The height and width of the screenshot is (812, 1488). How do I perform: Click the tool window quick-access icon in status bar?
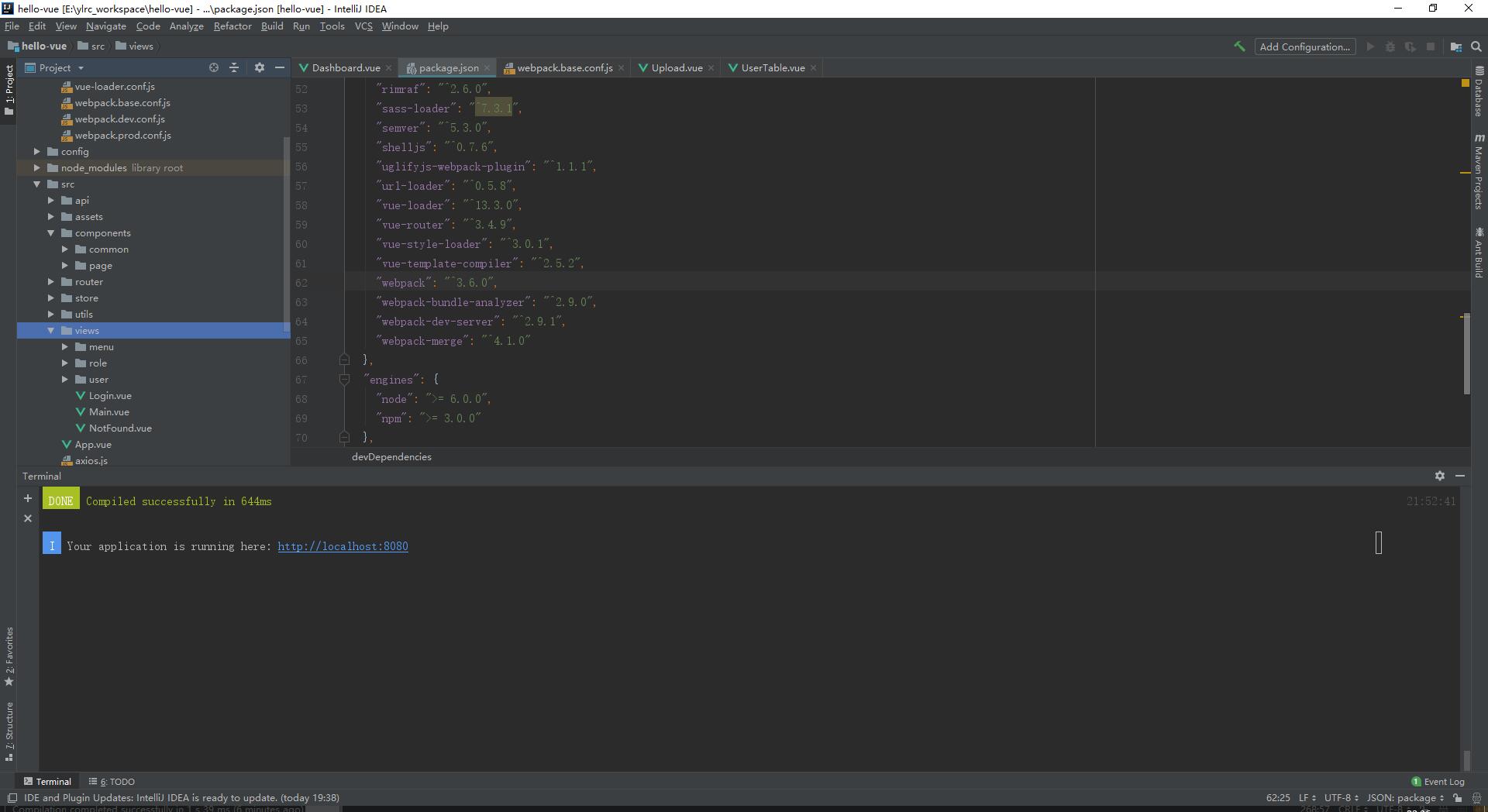click(12, 797)
